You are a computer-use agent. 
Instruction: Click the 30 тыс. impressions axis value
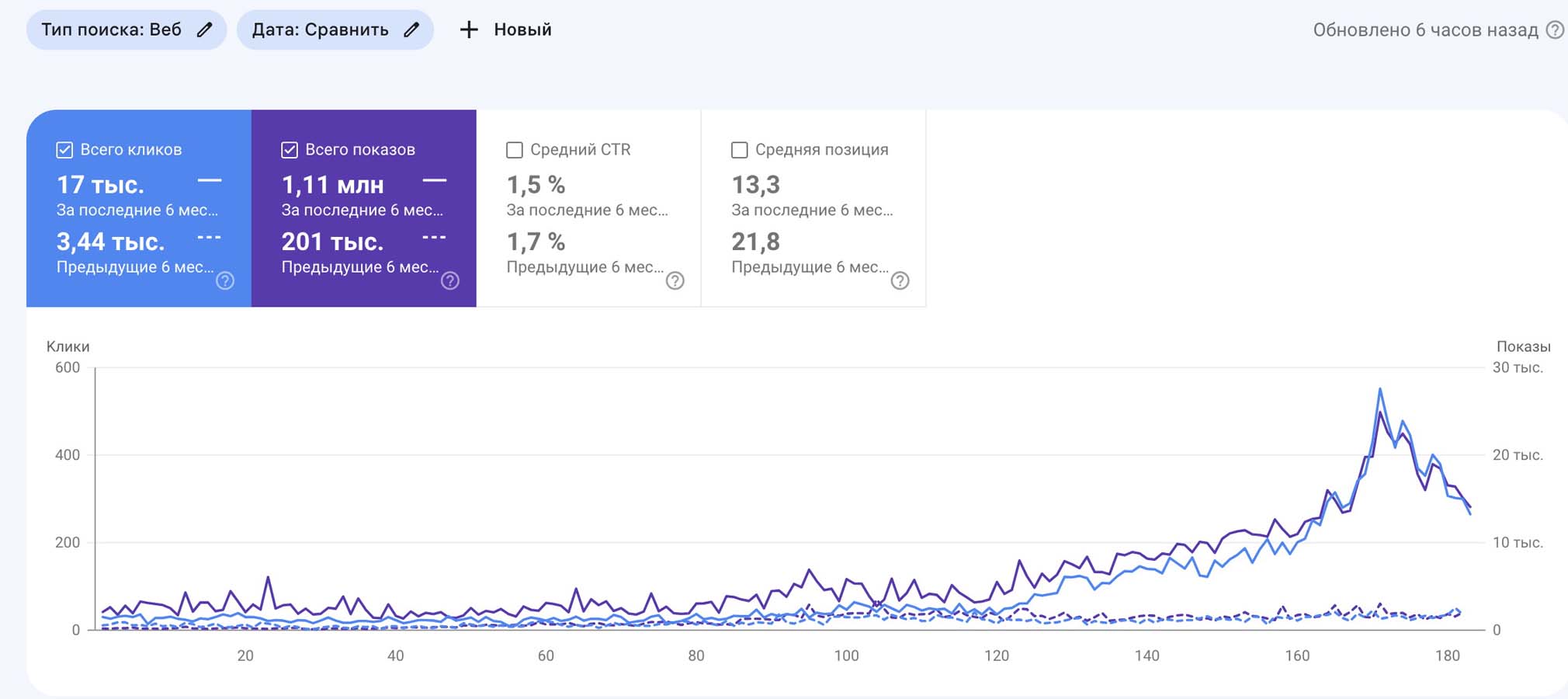click(1518, 367)
